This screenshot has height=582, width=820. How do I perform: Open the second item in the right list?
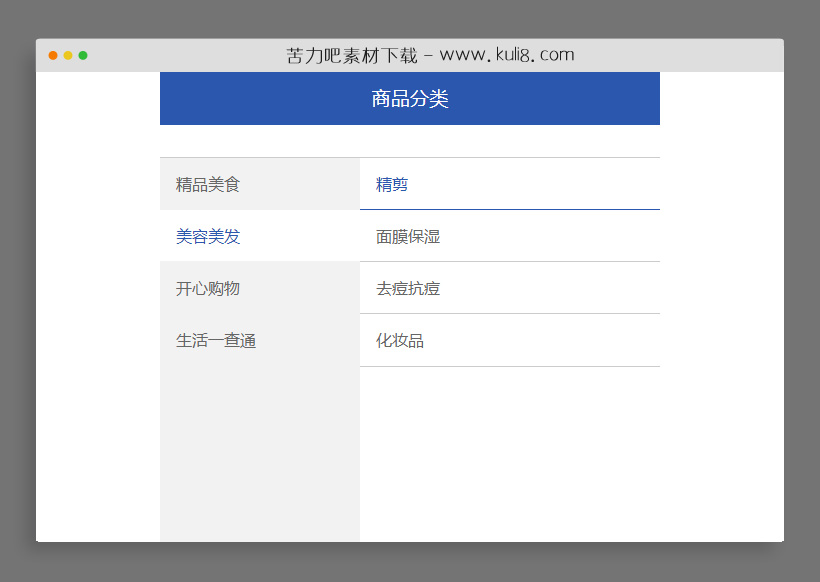pyautogui.click(x=402, y=236)
